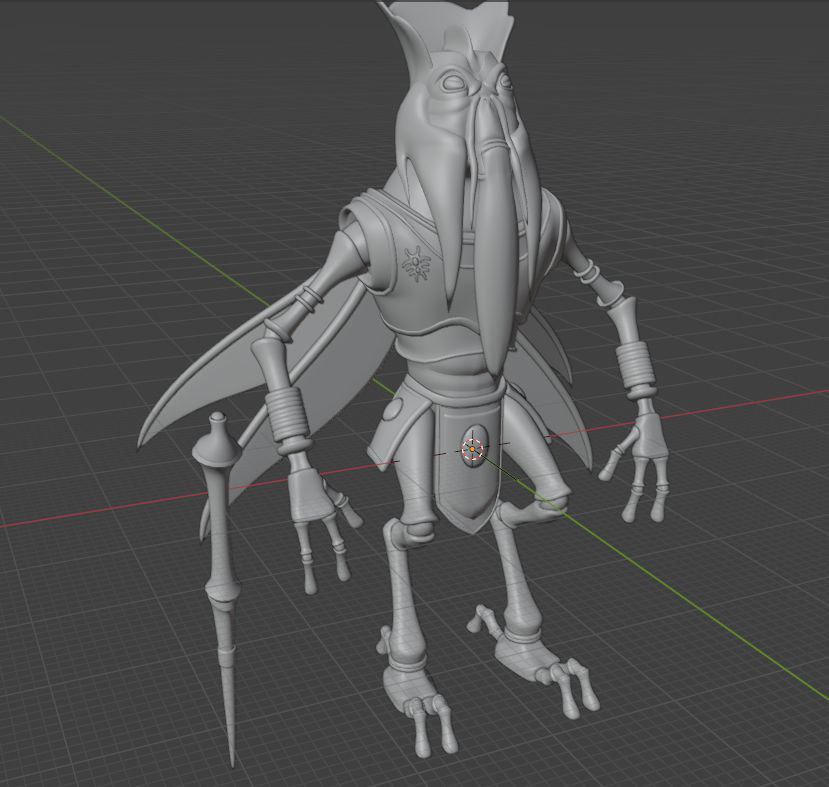Click the 3D cursor on the character's belt
The width and height of the screenshot is (829, 787).
[x=470, y=450]
